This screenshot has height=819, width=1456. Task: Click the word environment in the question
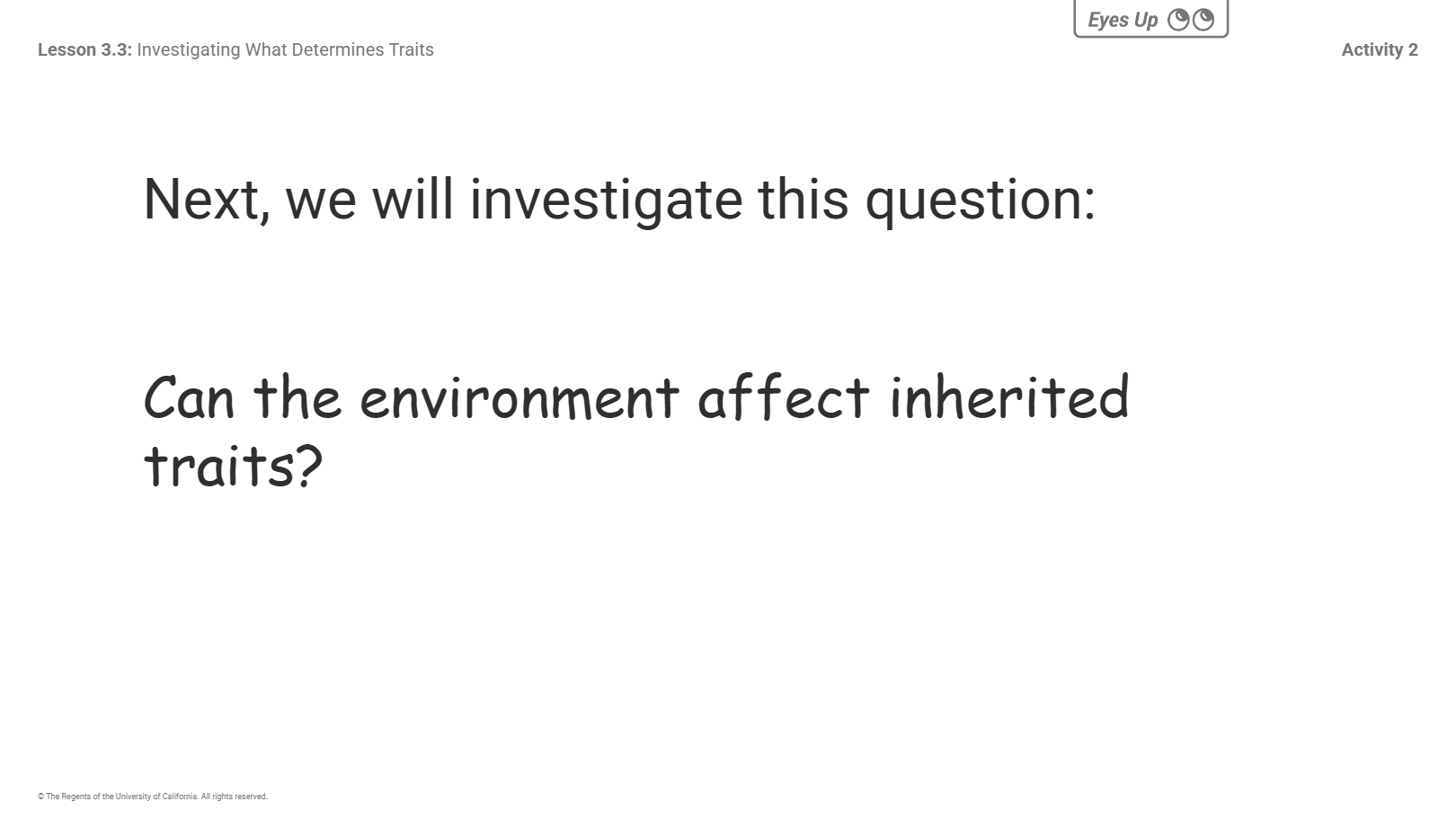[x=519, y=398]
